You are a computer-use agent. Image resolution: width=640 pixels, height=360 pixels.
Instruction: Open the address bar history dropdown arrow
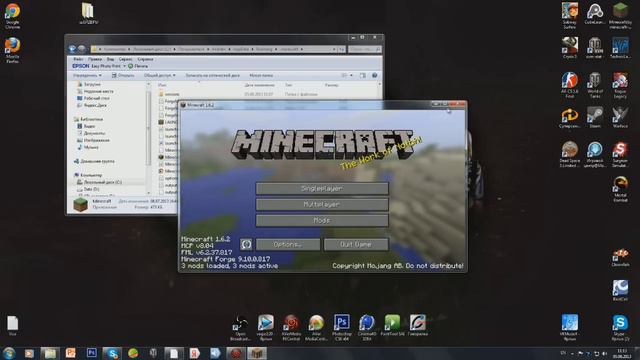coord(334,49)
